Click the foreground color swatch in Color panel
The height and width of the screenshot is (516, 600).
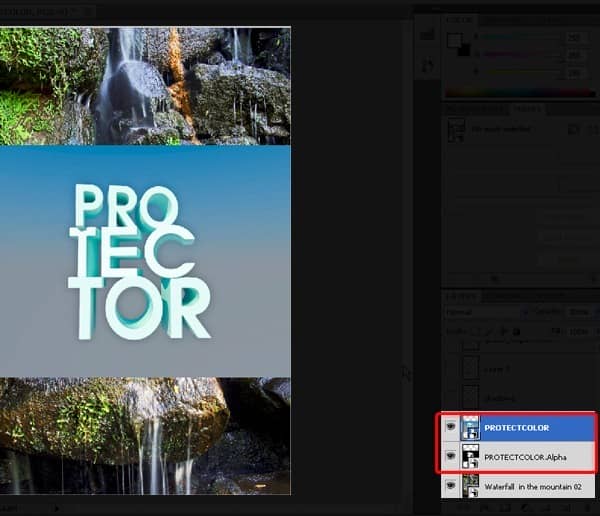click(455, 40)
